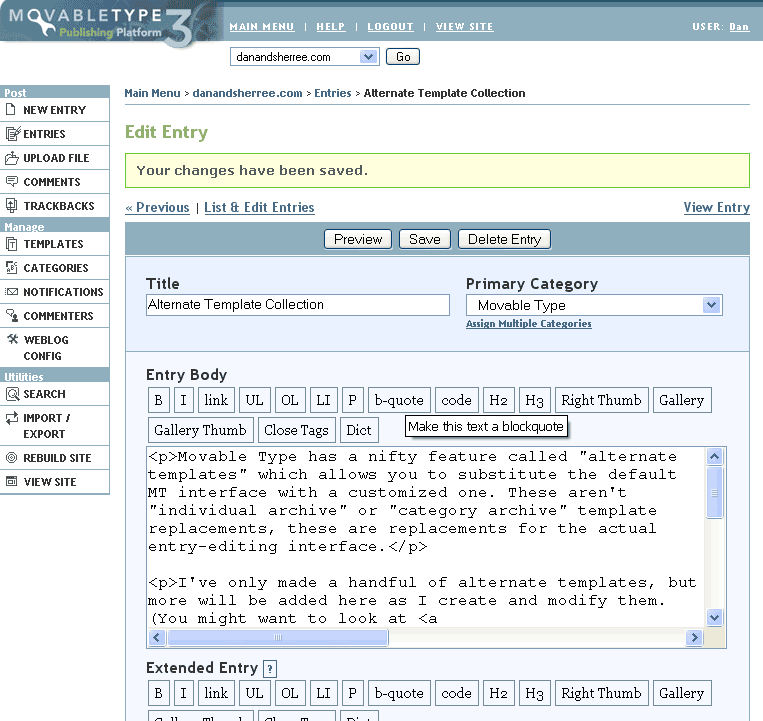Open the Primary Category dropdown

(x=594, y=305)
